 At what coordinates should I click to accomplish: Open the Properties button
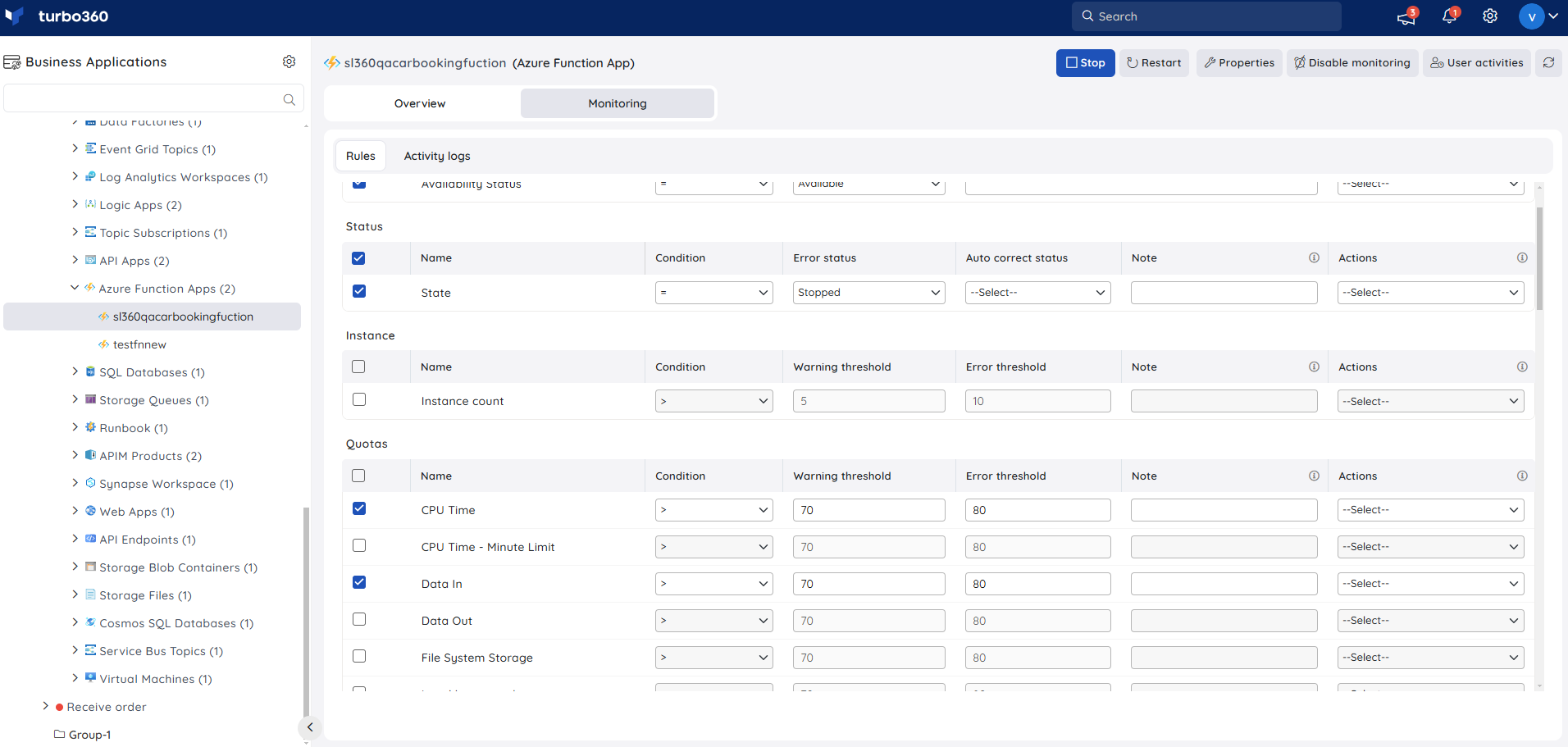click(1239, 62)
